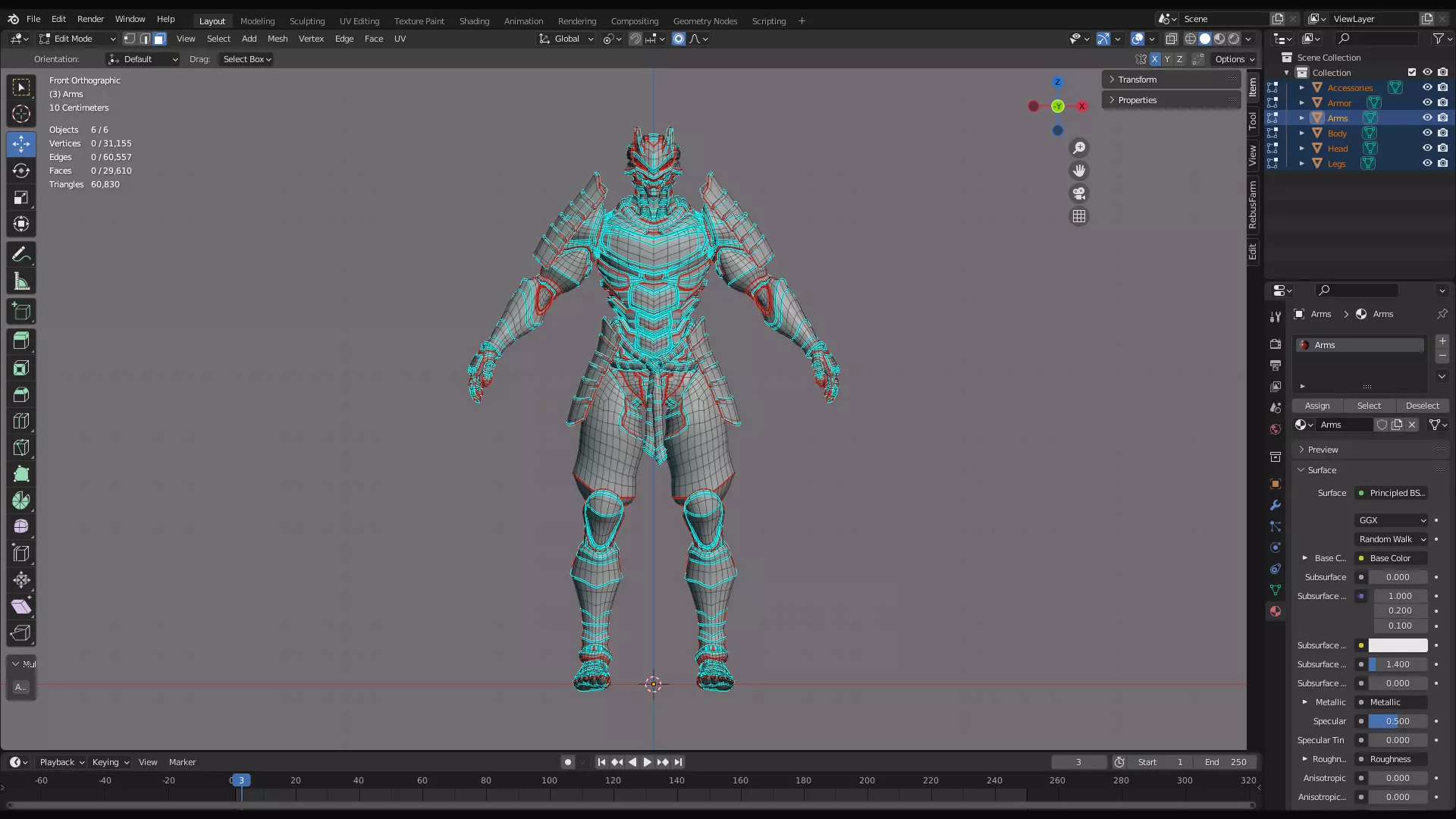Hide the Body object in outliner
The height and width of the screenshot is (819, 1456).
[x=1426, y=133]
